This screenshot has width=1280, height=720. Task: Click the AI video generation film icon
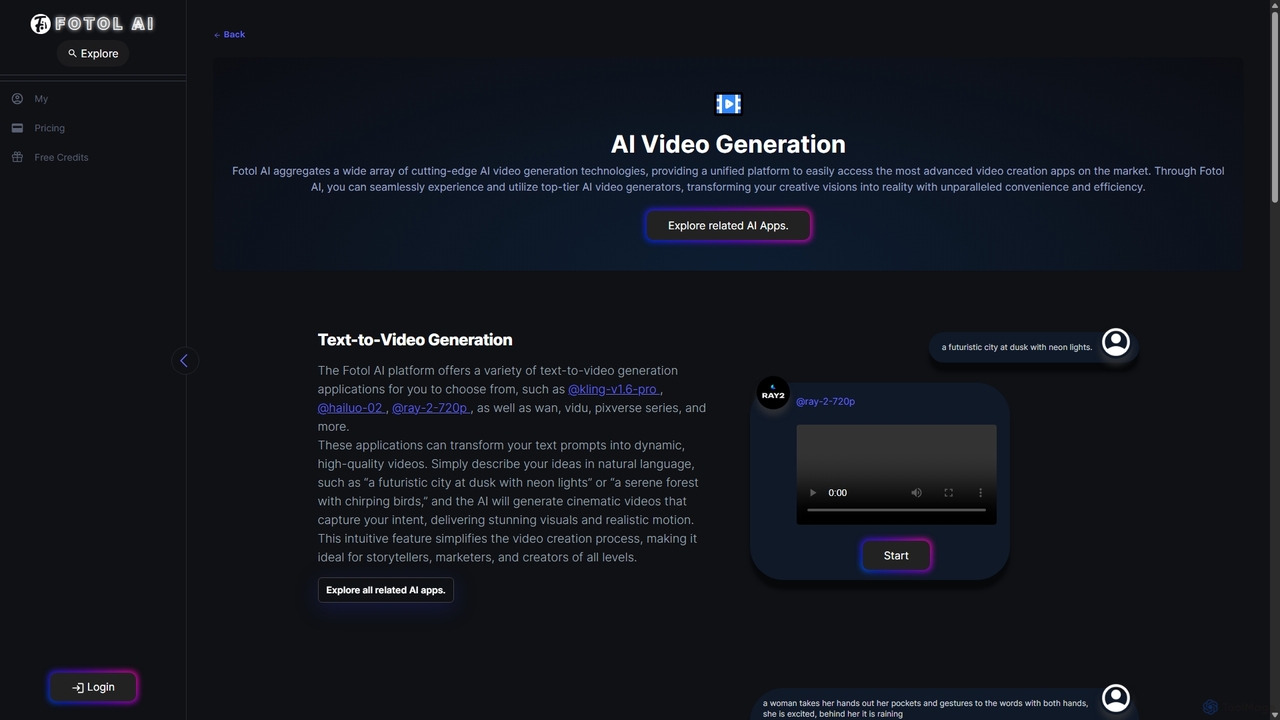pyautogui.click(x=728, y=104)
